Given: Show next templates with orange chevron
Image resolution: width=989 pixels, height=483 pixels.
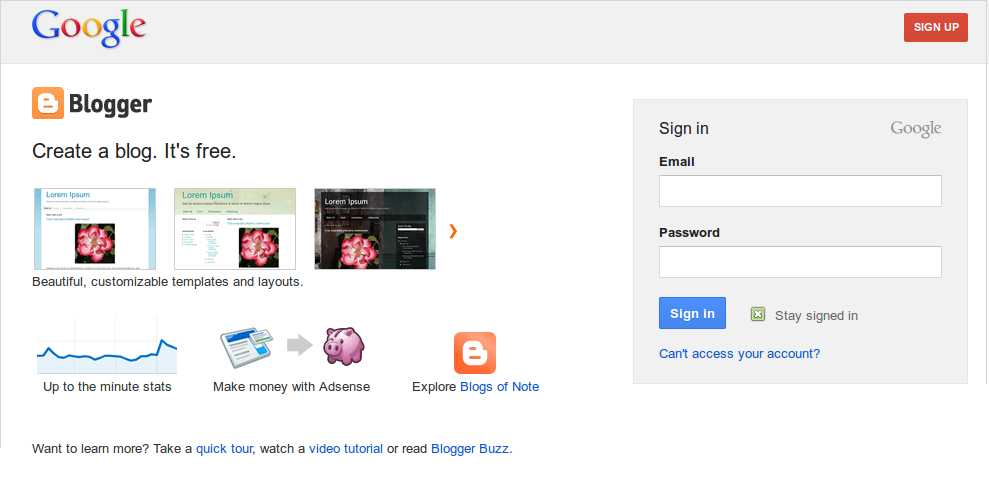Looking at the screenshot, I should tap(453, 231).
